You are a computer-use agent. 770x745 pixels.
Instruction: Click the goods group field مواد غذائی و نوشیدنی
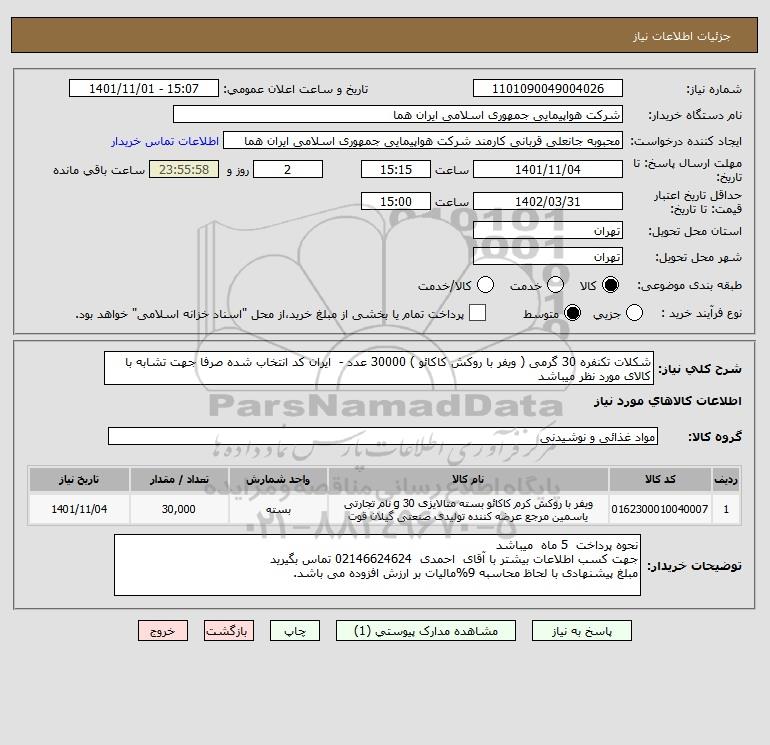(x=383, y=437)
